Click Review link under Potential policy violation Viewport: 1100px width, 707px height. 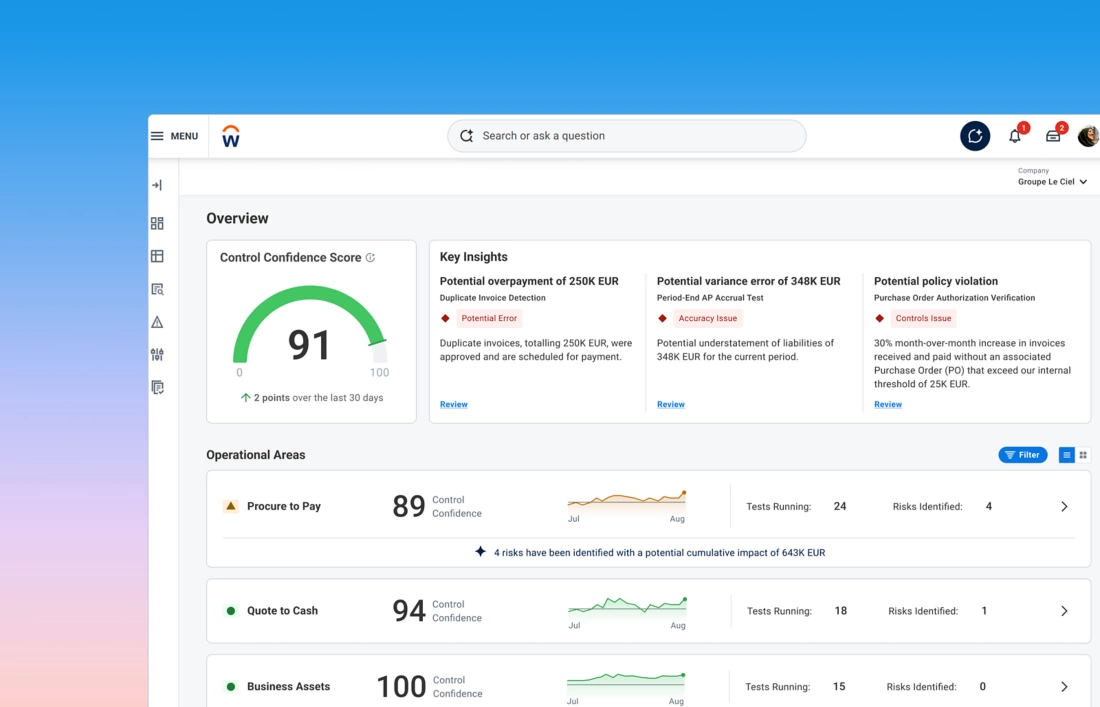(888, 405)
